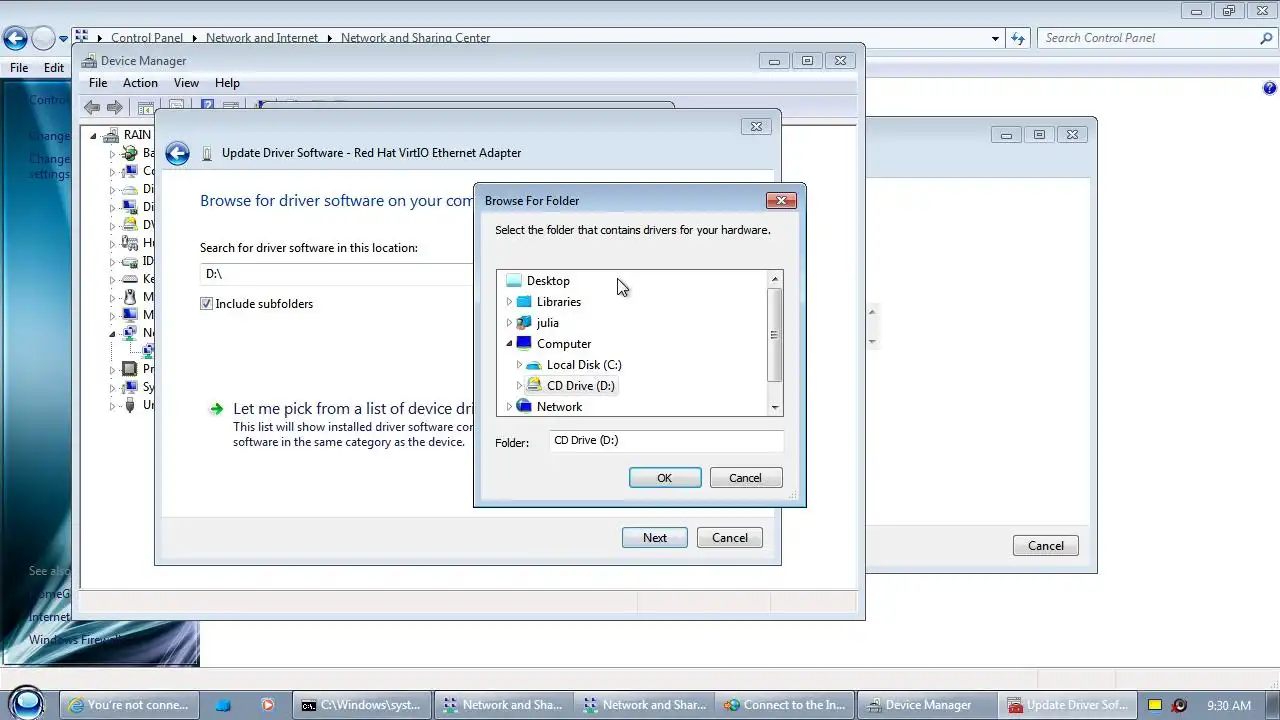Select the Libraries folder icon
The height and width of the screenshot is (720, 1280).
pos(524,302)
